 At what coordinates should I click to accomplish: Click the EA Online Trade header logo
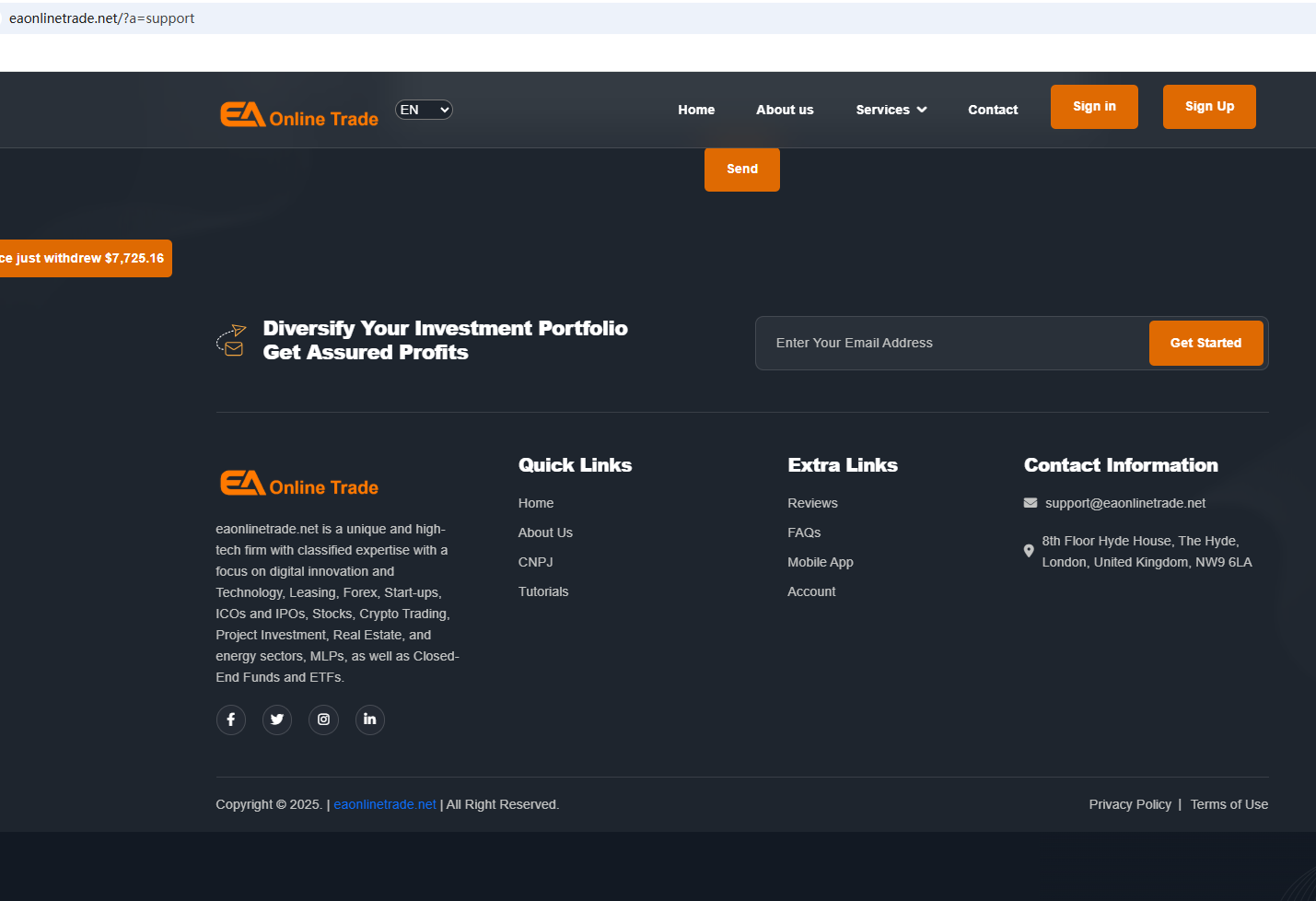tap(299, 114)
